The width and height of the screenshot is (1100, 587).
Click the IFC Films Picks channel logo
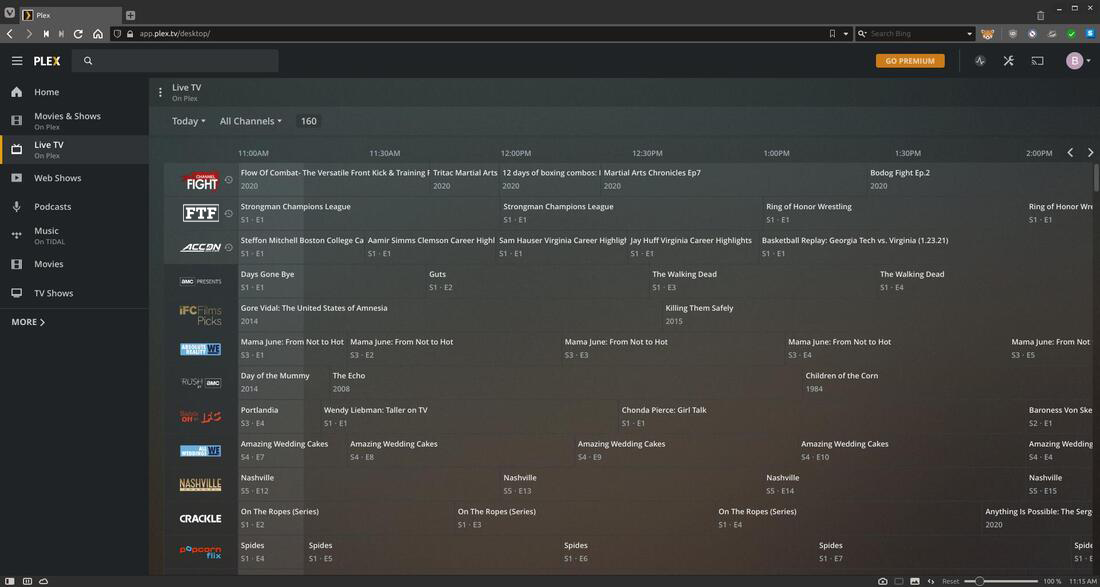(x=201, y=315)
